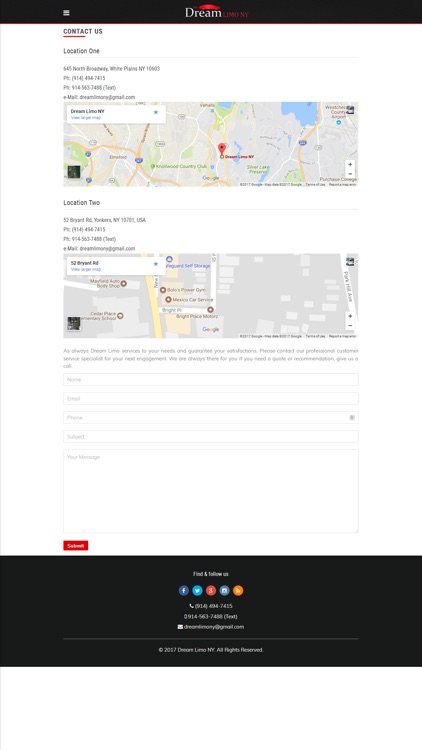Image resolution: width=422 pixels, height=750 pixels.
Task: Click the address 52 Bryant Rd, Yonkers text
Action: (104, 221)
